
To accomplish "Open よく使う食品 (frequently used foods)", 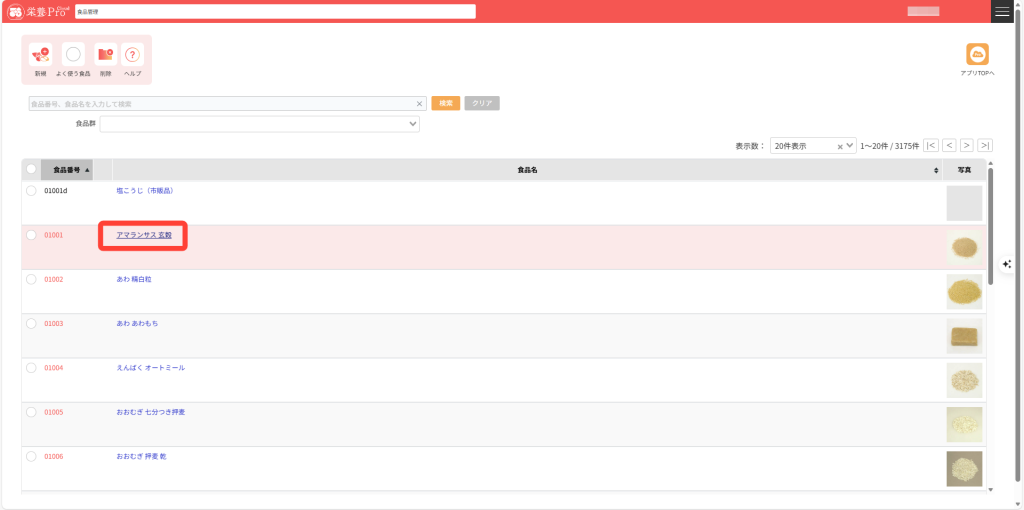I will (x=73, y=55).
